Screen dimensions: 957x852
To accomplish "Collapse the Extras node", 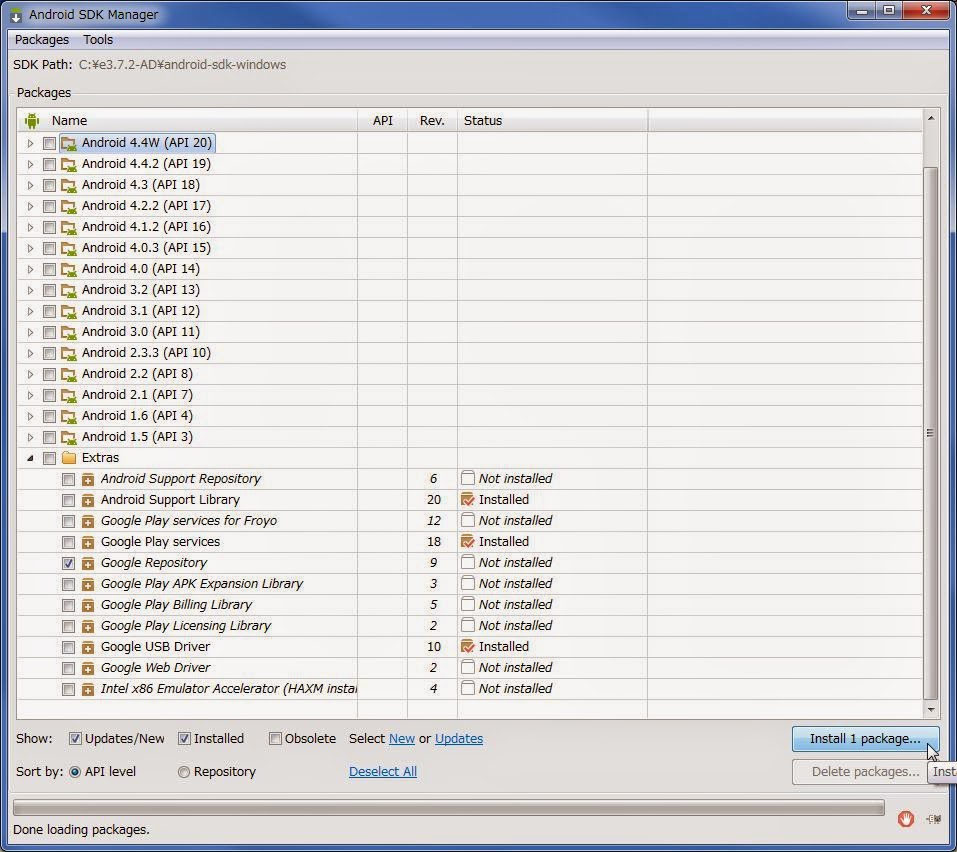I will pyautogui.click(x=30, y=458).
